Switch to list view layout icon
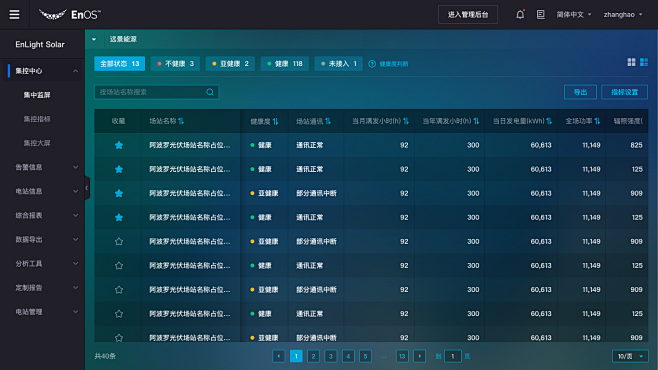The height and width of the screenshot is (370, 658). point(644,63)
